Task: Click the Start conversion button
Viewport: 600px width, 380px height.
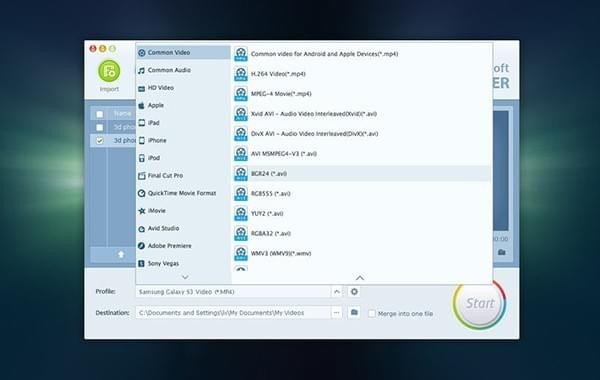Action: (479, 303)
